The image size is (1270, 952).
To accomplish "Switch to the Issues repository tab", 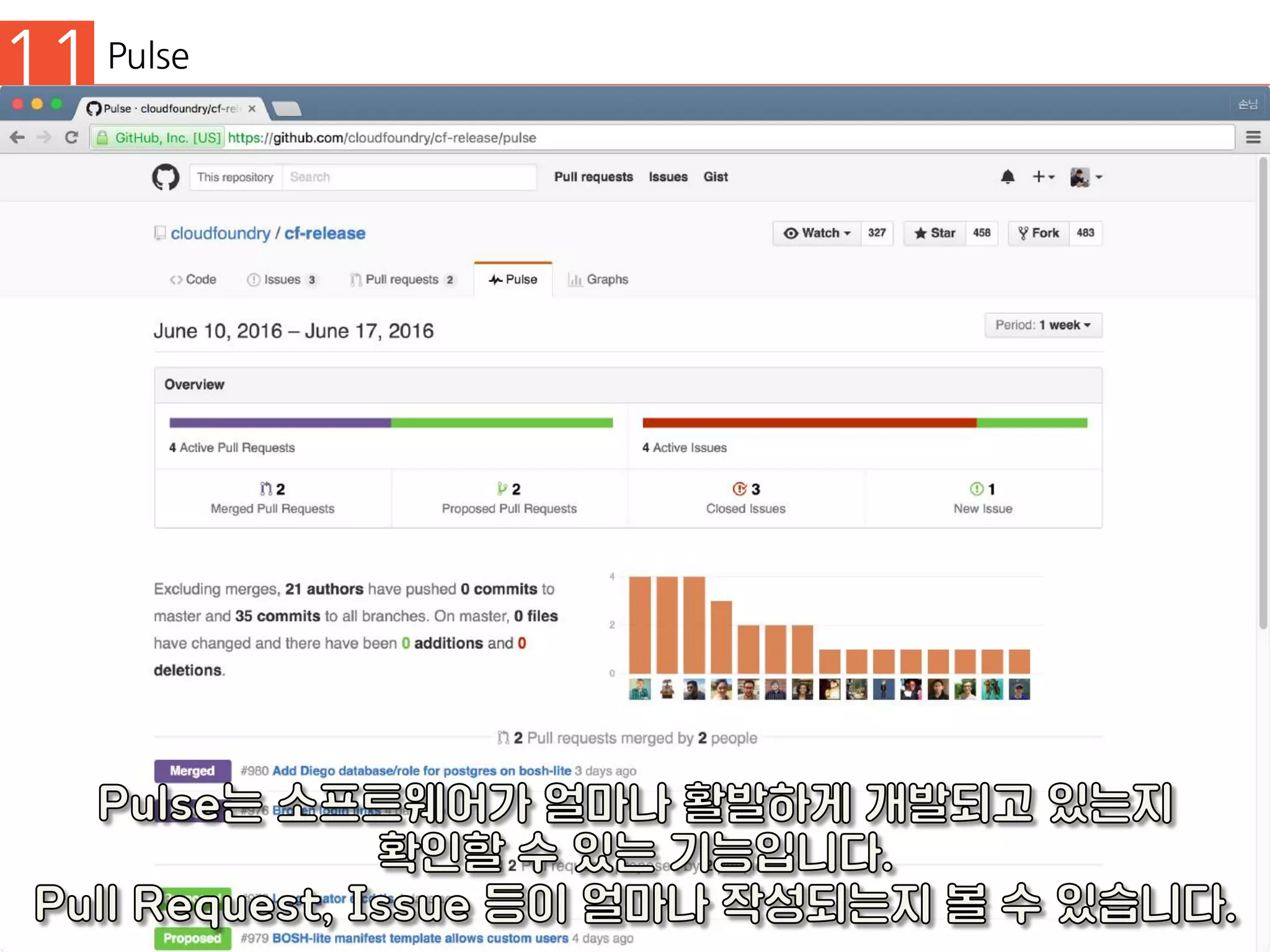I will [282, 280].
